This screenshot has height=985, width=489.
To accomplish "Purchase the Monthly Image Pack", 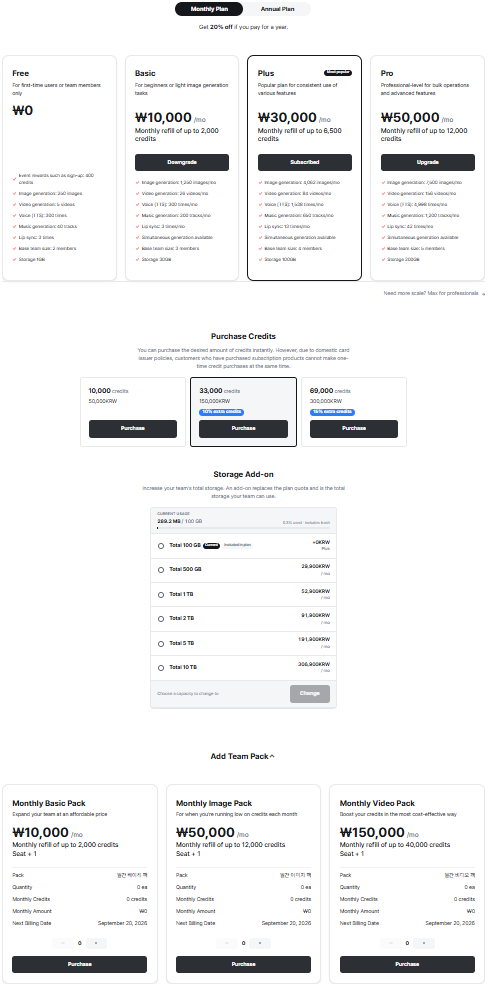I will (243, 964).
